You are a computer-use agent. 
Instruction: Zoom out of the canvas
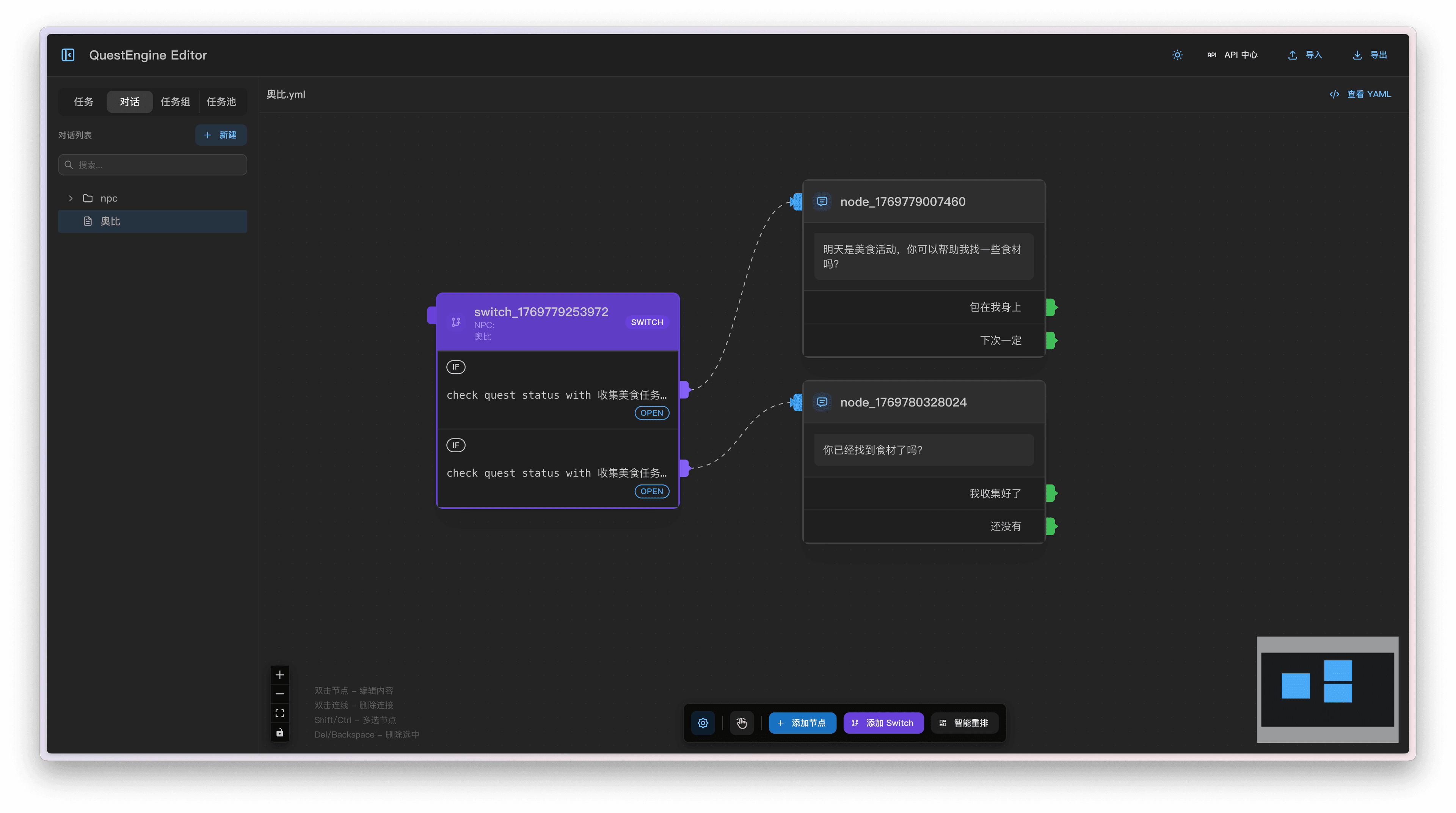tap(280, 694)
